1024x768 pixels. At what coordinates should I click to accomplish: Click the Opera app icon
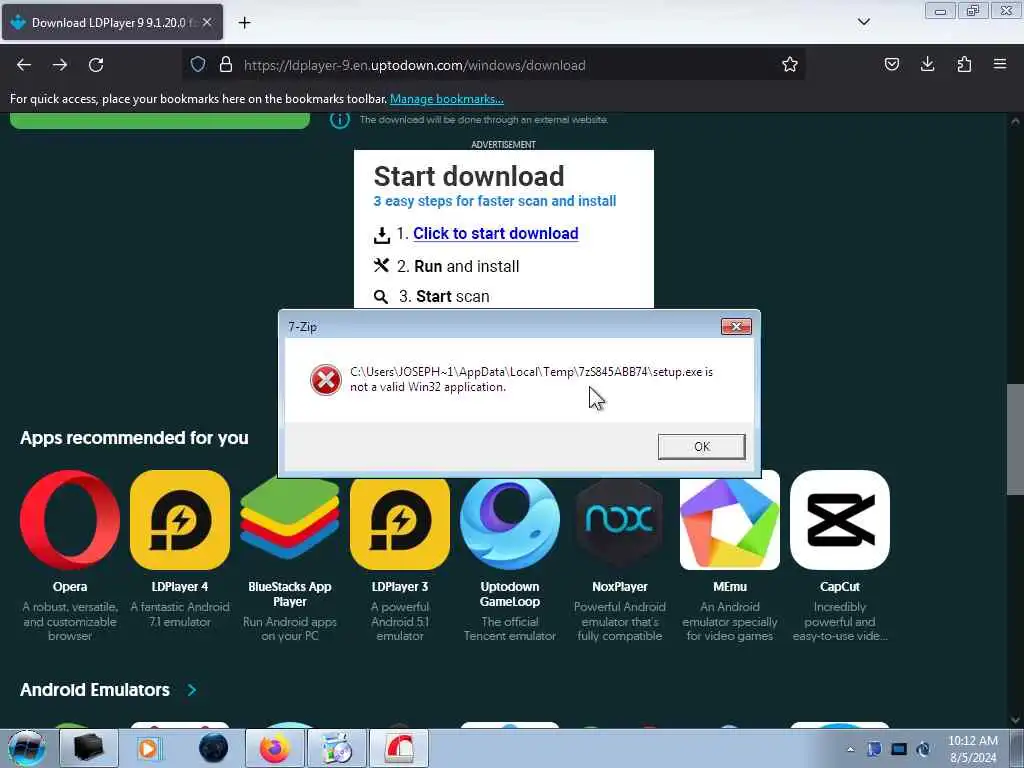(70, 520)
